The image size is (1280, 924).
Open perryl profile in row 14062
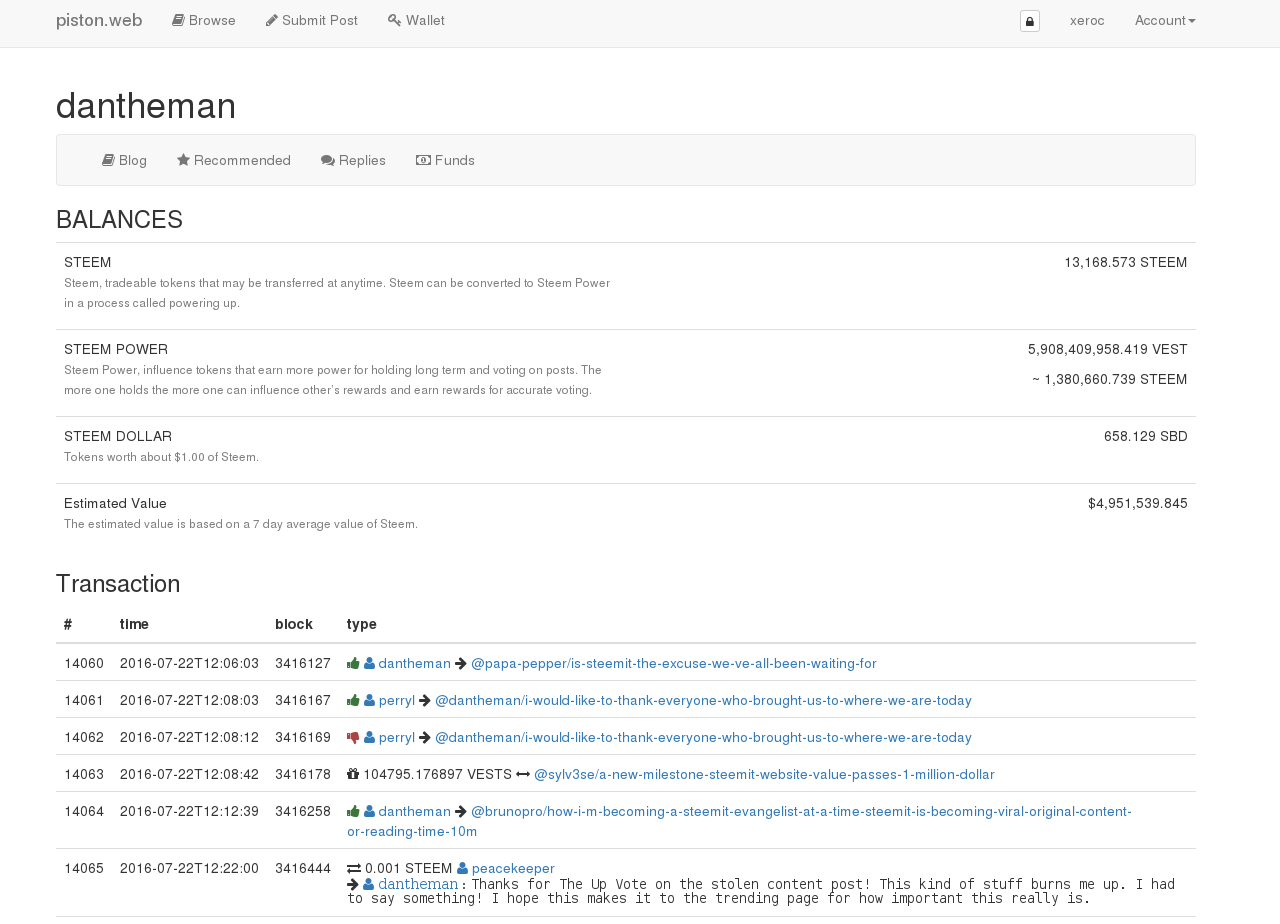coord(396,737)
